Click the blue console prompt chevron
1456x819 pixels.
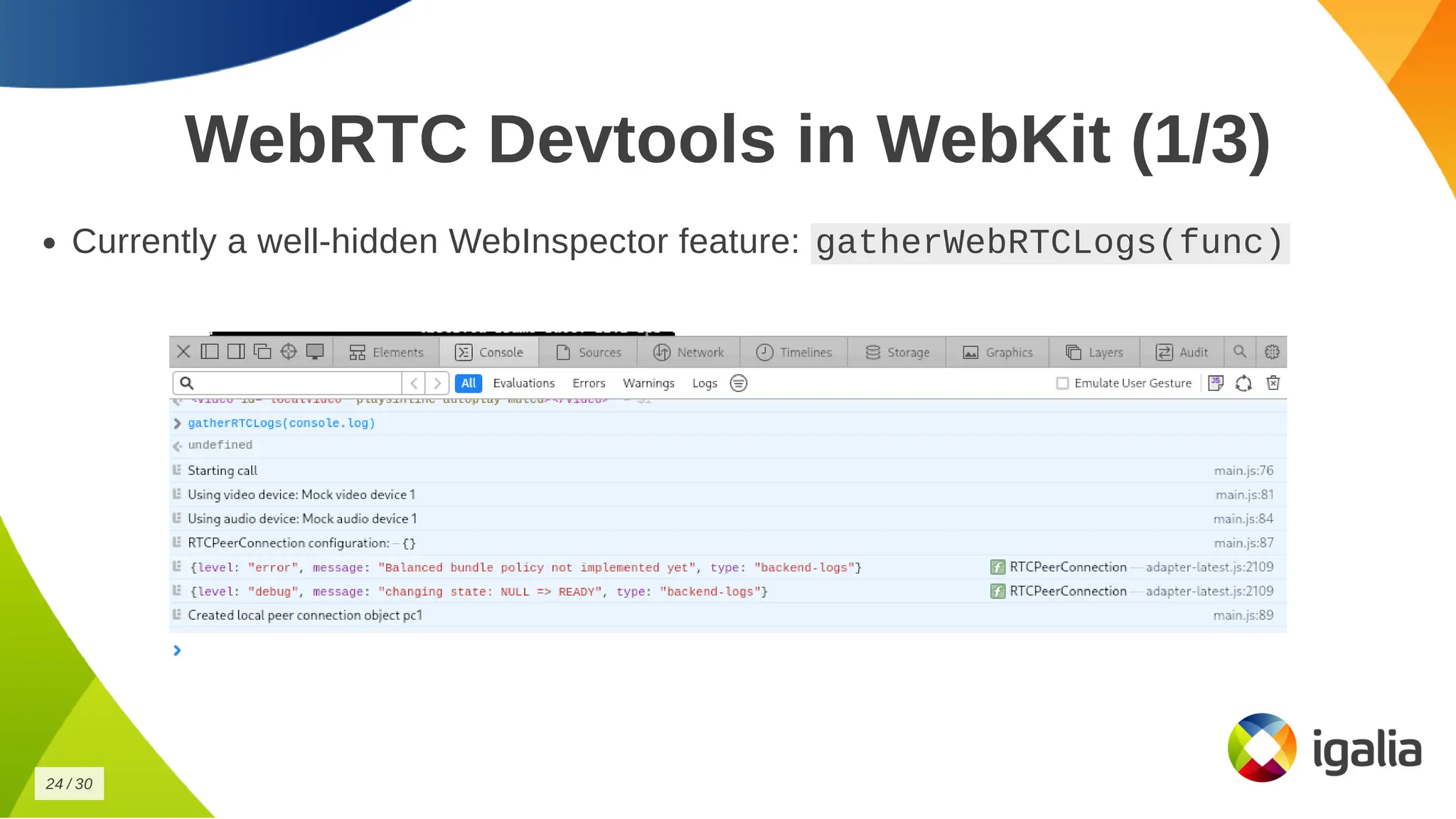coord(177,651)
